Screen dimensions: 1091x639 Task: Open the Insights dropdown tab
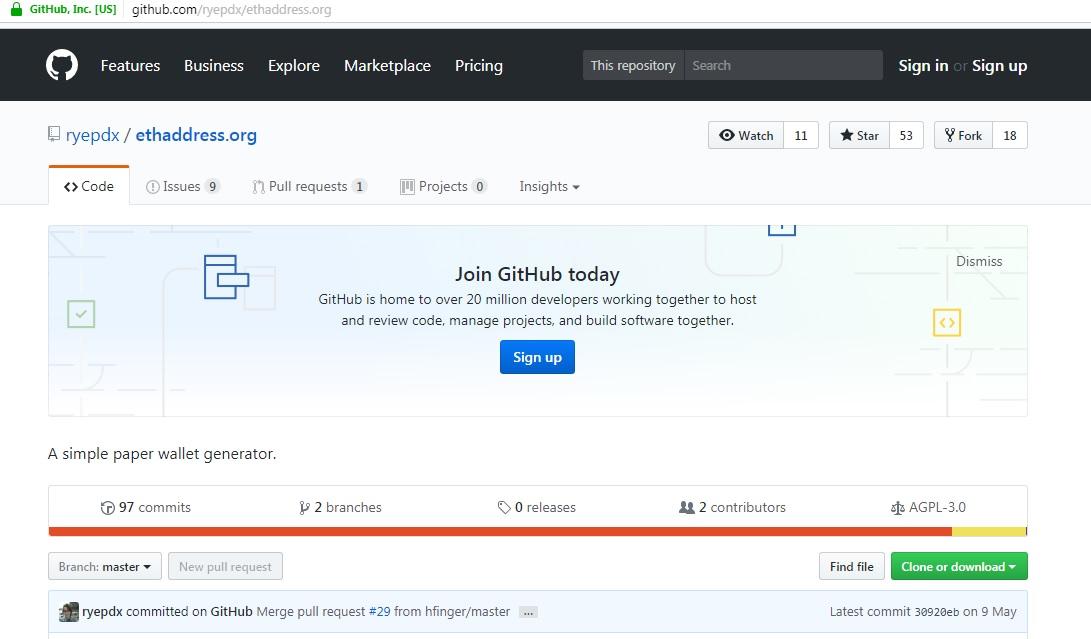[x=549, y=187]
